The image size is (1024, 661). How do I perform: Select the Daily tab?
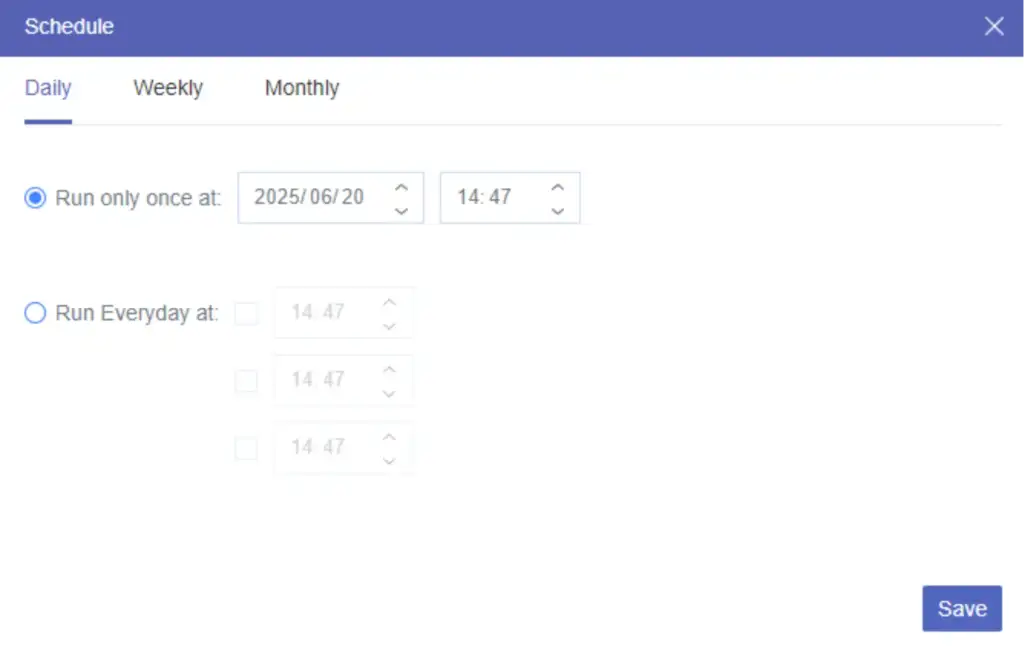click(x=47, y=88)
